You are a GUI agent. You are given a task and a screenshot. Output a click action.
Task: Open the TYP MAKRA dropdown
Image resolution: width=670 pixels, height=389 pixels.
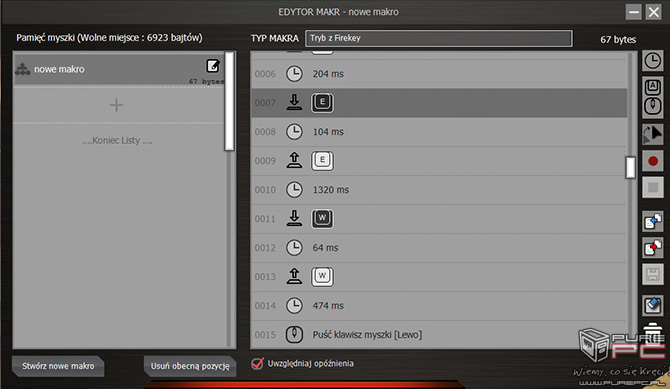[x=438, y=38]
